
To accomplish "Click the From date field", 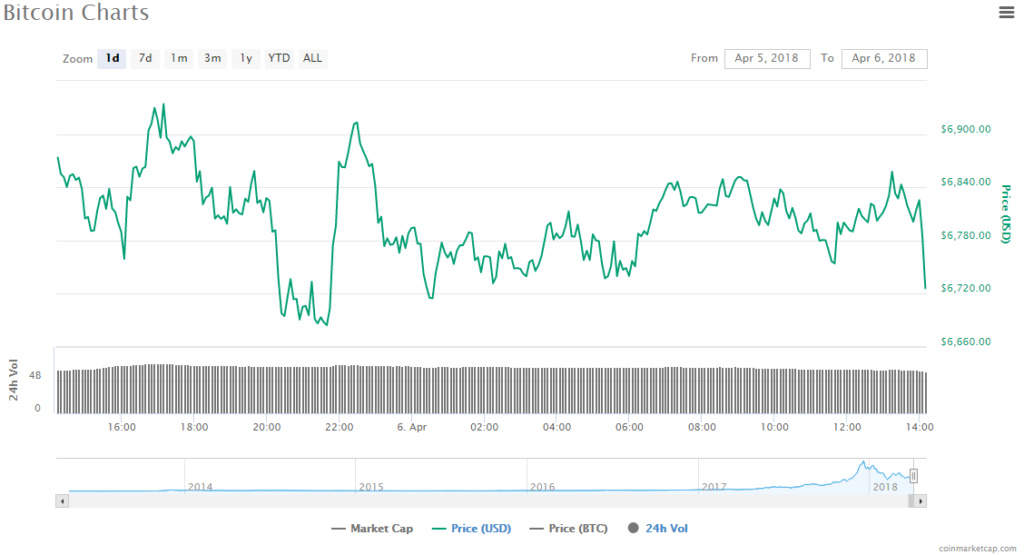I will click(x=767, y=58).
